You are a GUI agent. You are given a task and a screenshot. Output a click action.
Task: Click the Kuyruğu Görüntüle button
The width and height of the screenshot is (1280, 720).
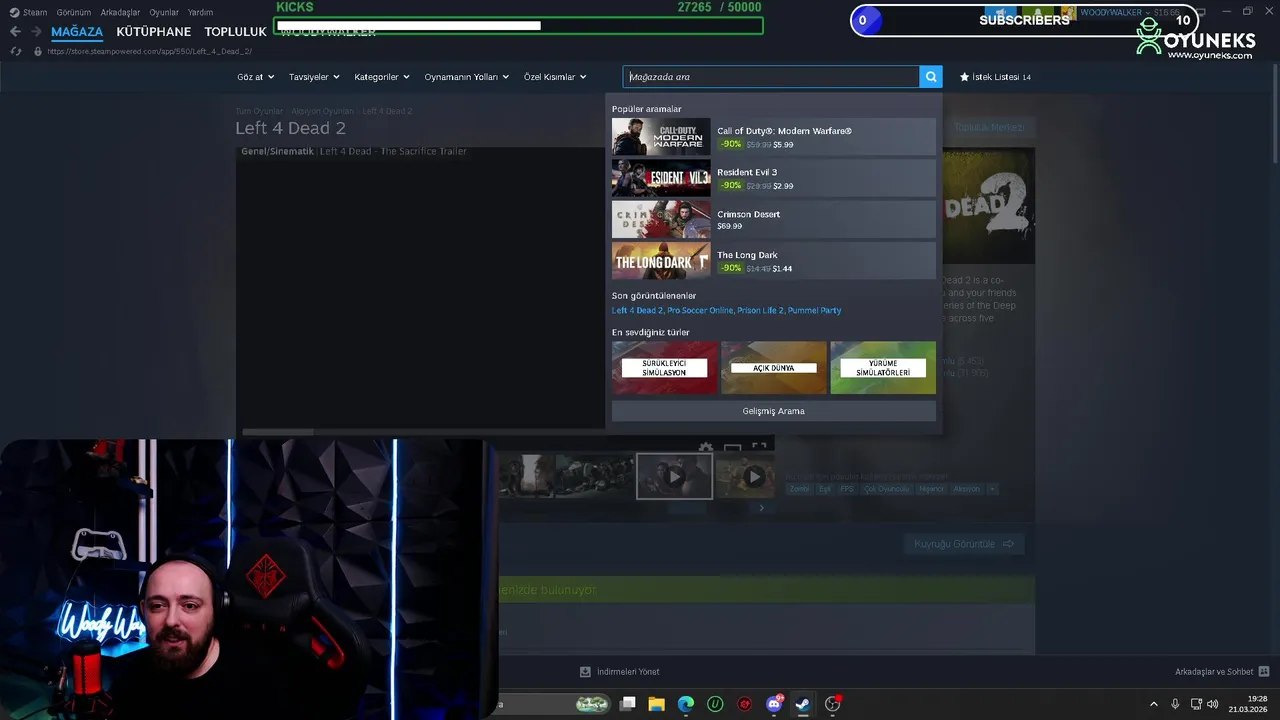pos(964,544)
